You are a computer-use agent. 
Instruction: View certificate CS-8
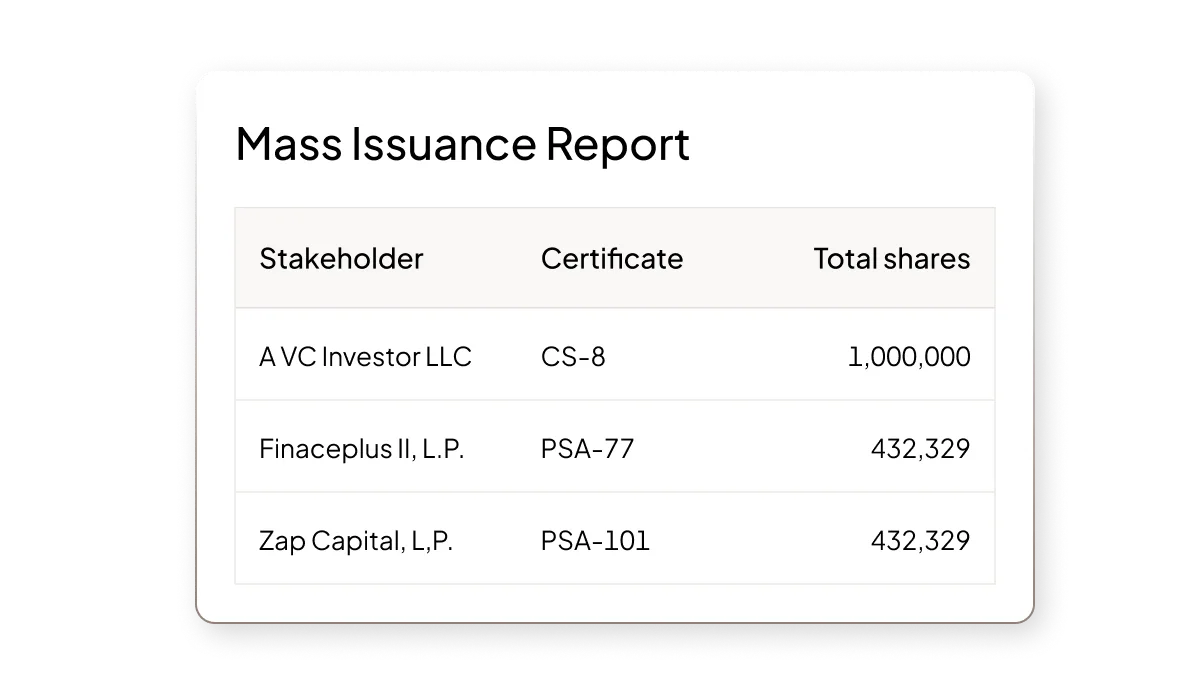pyautogui.click(x=573, y=356)
